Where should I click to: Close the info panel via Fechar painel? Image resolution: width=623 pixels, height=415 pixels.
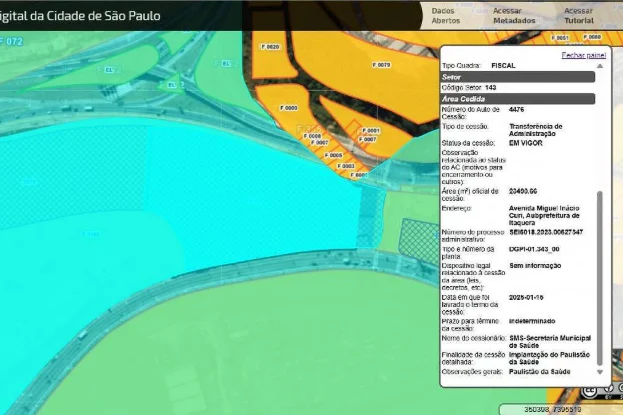[583, 55]
